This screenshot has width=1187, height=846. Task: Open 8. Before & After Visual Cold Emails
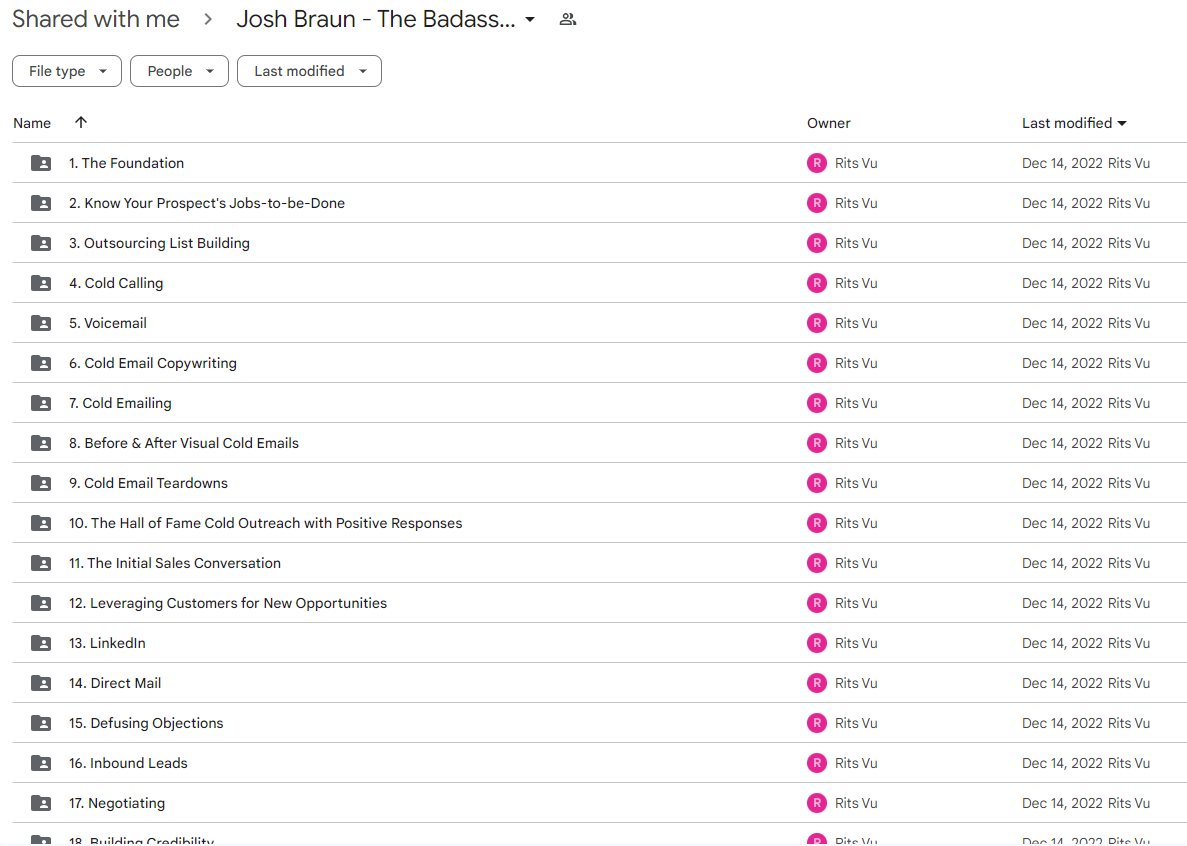click(184, 443)
